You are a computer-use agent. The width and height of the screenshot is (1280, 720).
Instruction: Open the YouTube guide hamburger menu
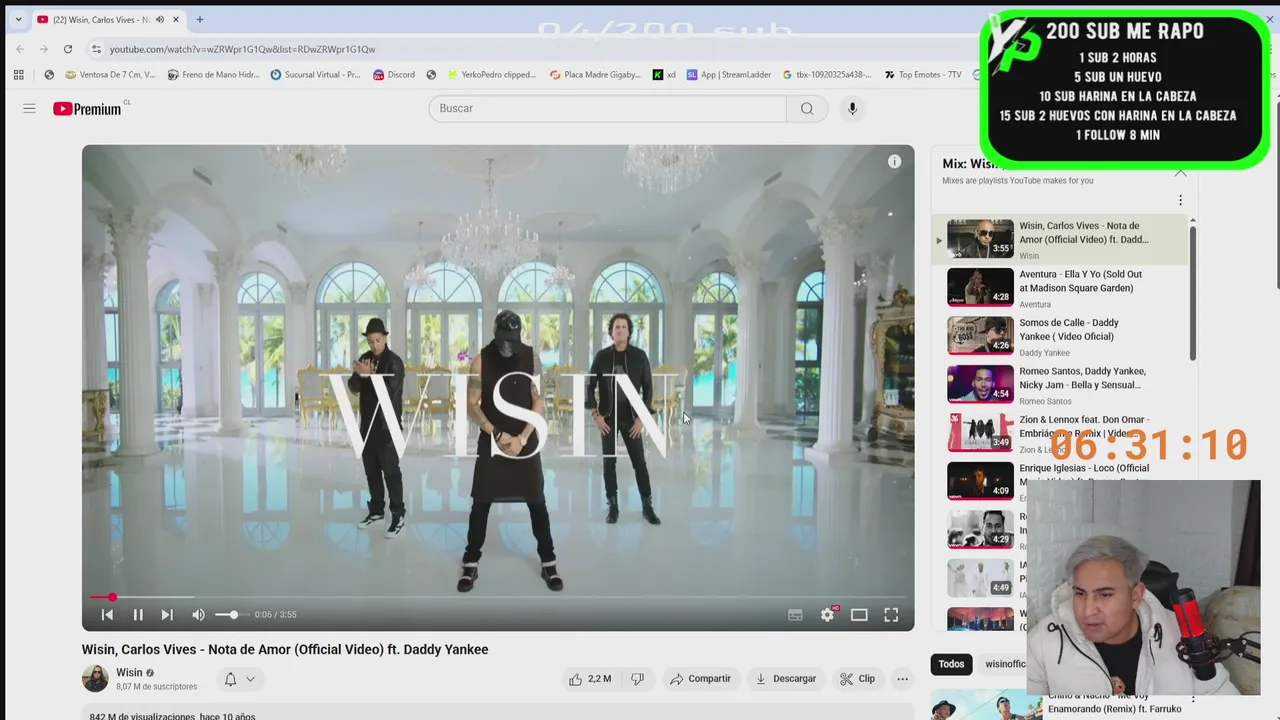tap(29, 108)
